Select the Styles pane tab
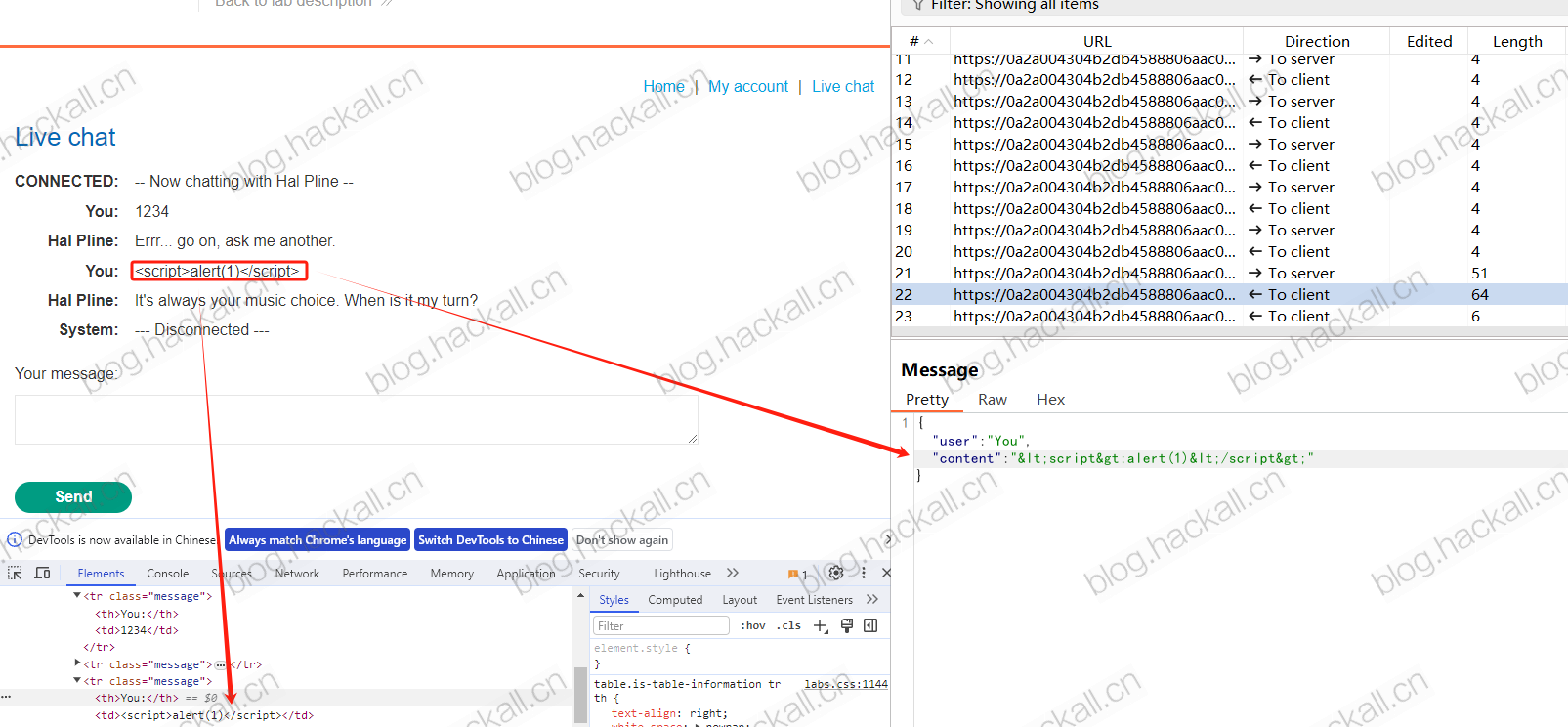The height and width of the screenshot is (727, 1568). (x=614, y=600)
